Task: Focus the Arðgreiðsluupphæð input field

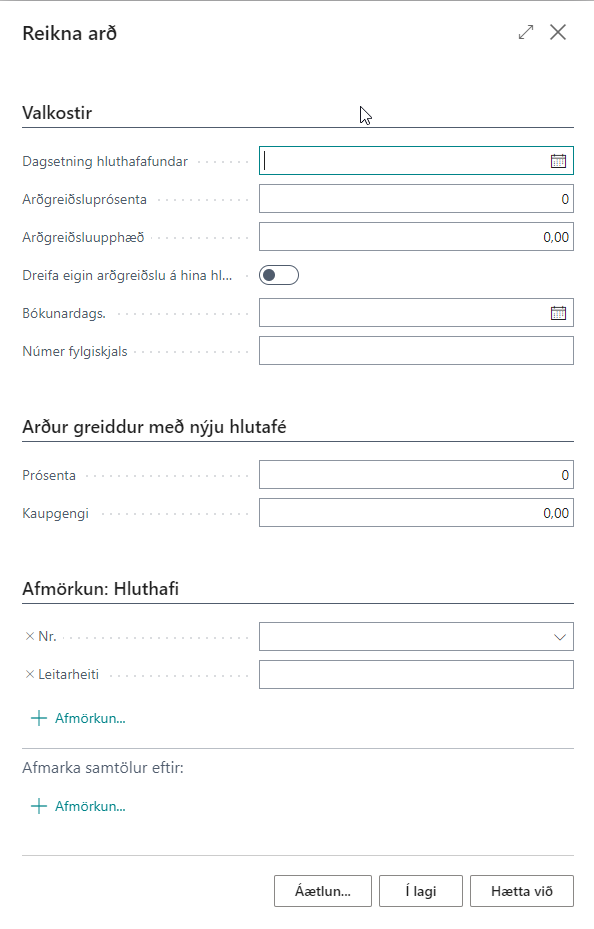Action: tap(416, 237)
